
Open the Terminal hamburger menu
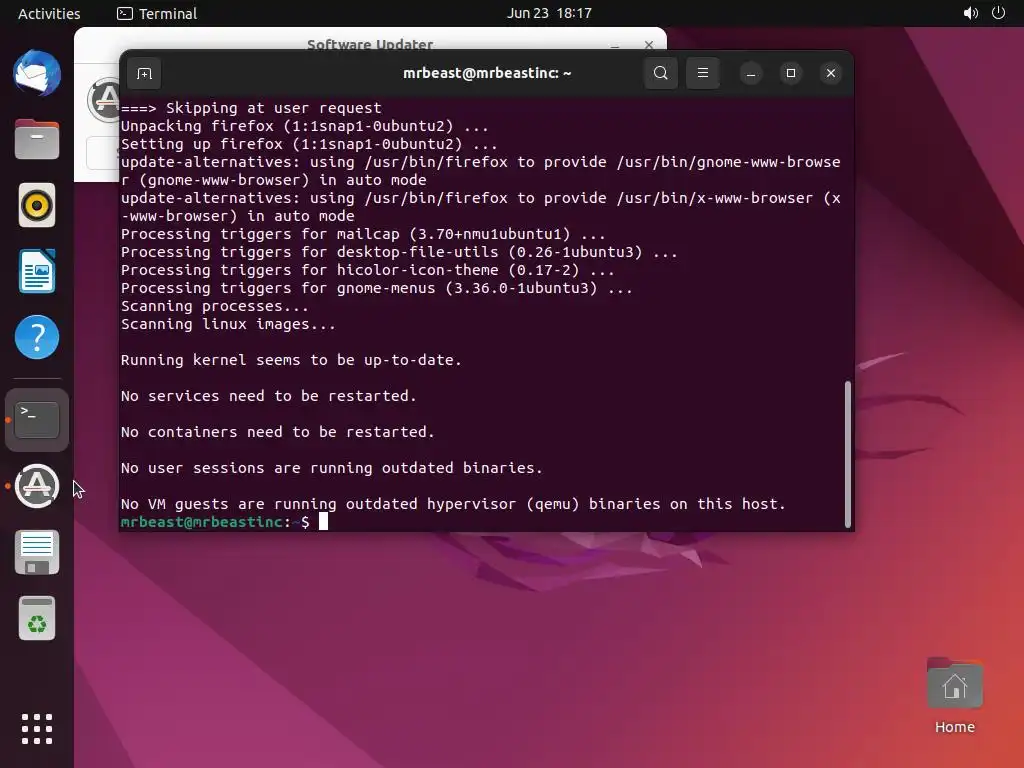pyautogui.click(x=703, y=73)
